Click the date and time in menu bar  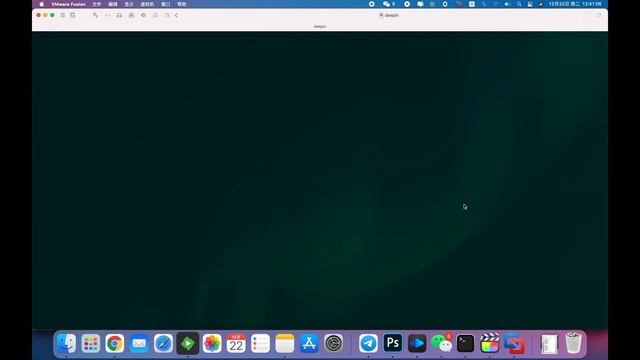point(575,4)
